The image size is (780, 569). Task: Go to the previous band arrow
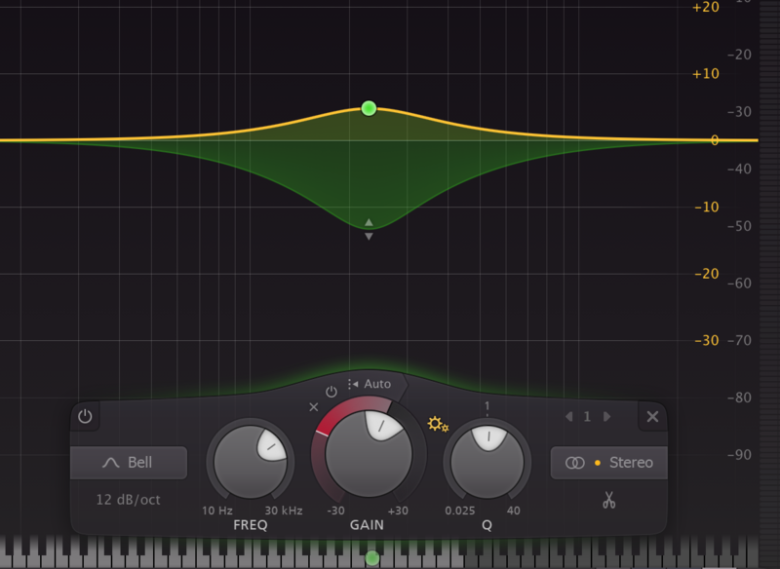point(569,416)
